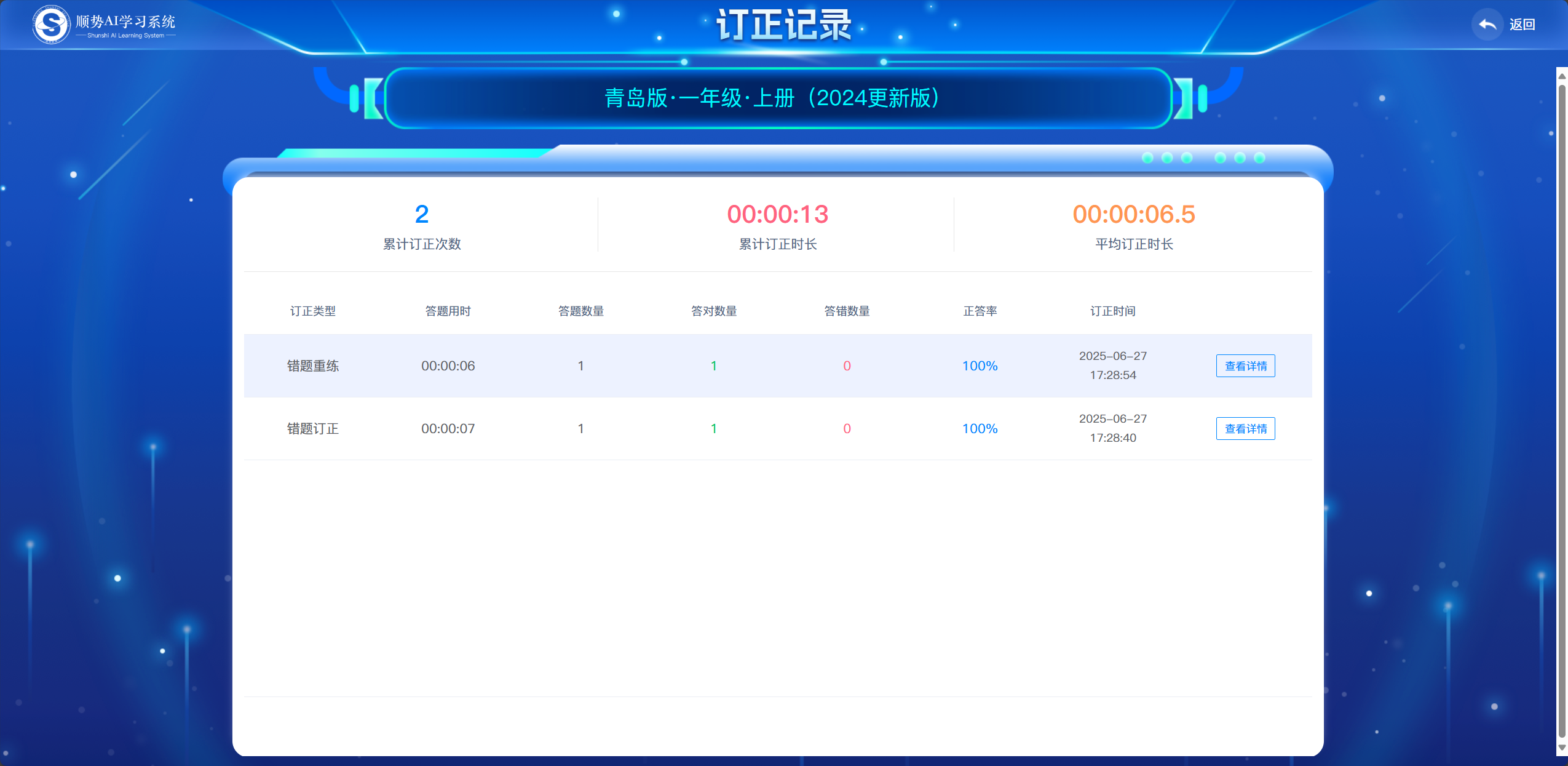Click the 正答率 column header
1568x766 pixels.
(x=980, y=311)
